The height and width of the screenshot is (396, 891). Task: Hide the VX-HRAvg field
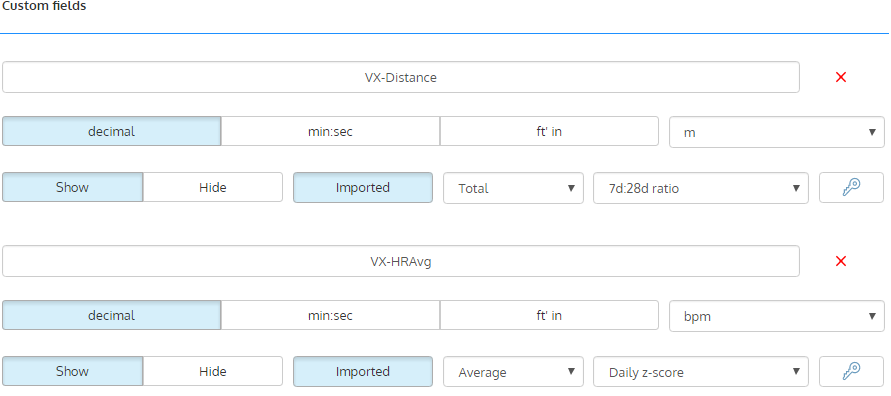click(213, 372)
